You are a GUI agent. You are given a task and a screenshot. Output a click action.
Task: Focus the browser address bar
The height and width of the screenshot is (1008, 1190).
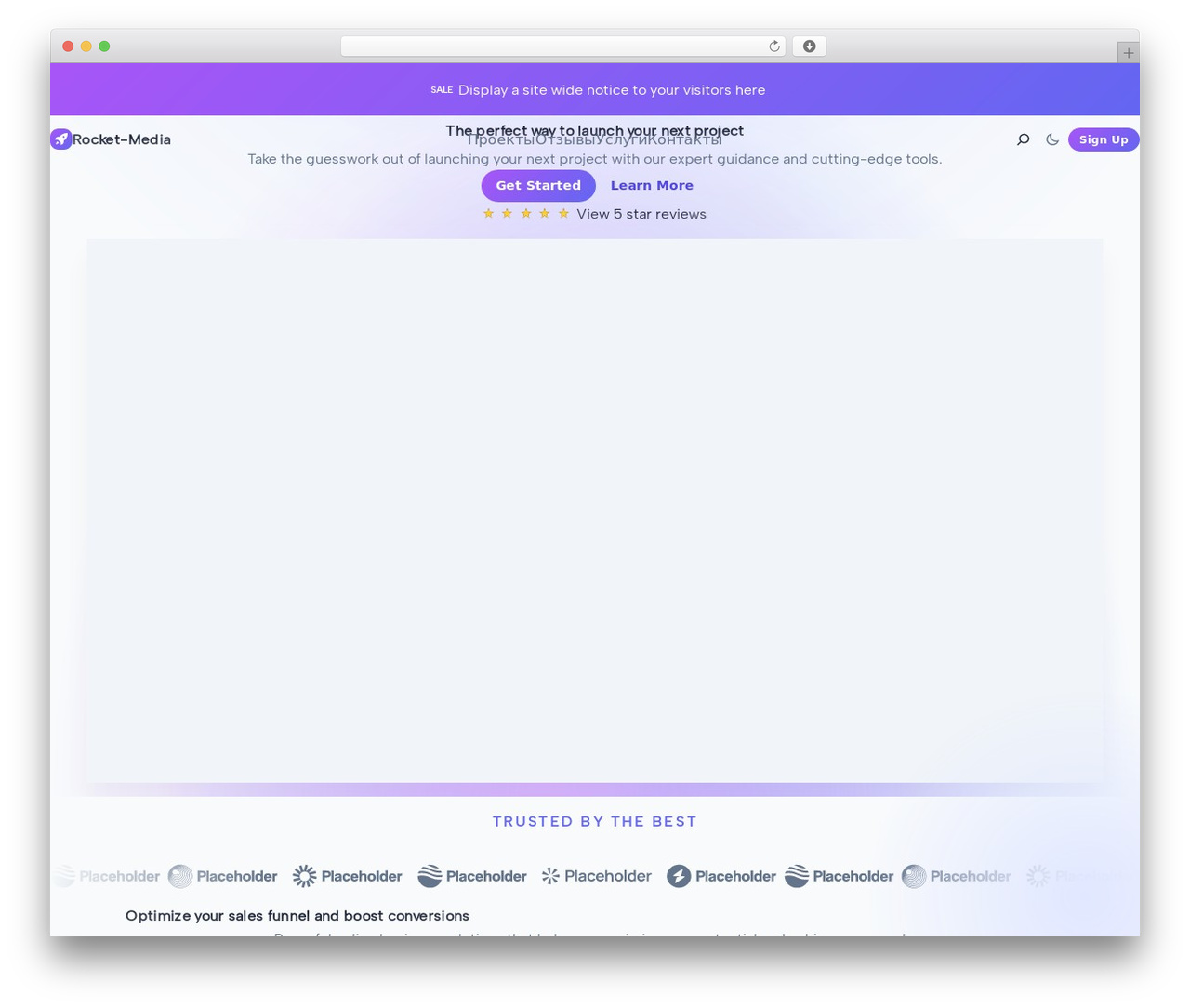(562, 46)
